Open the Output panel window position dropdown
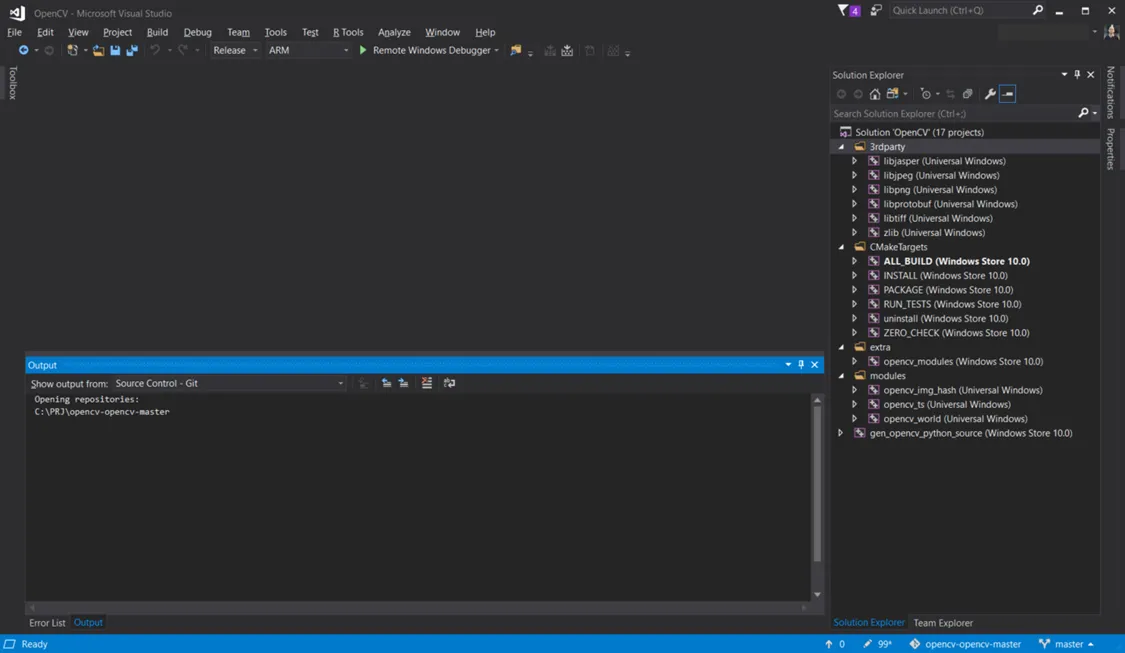This screenshot has height=653, width=1125. point(788,365)
